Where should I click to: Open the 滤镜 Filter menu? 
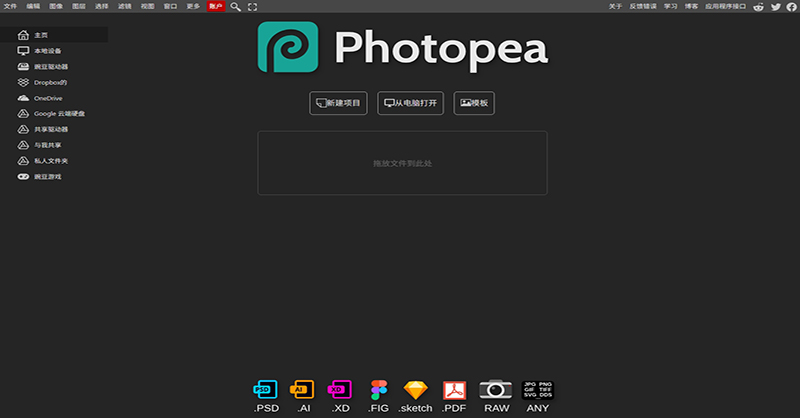click(x=125, y=7)
